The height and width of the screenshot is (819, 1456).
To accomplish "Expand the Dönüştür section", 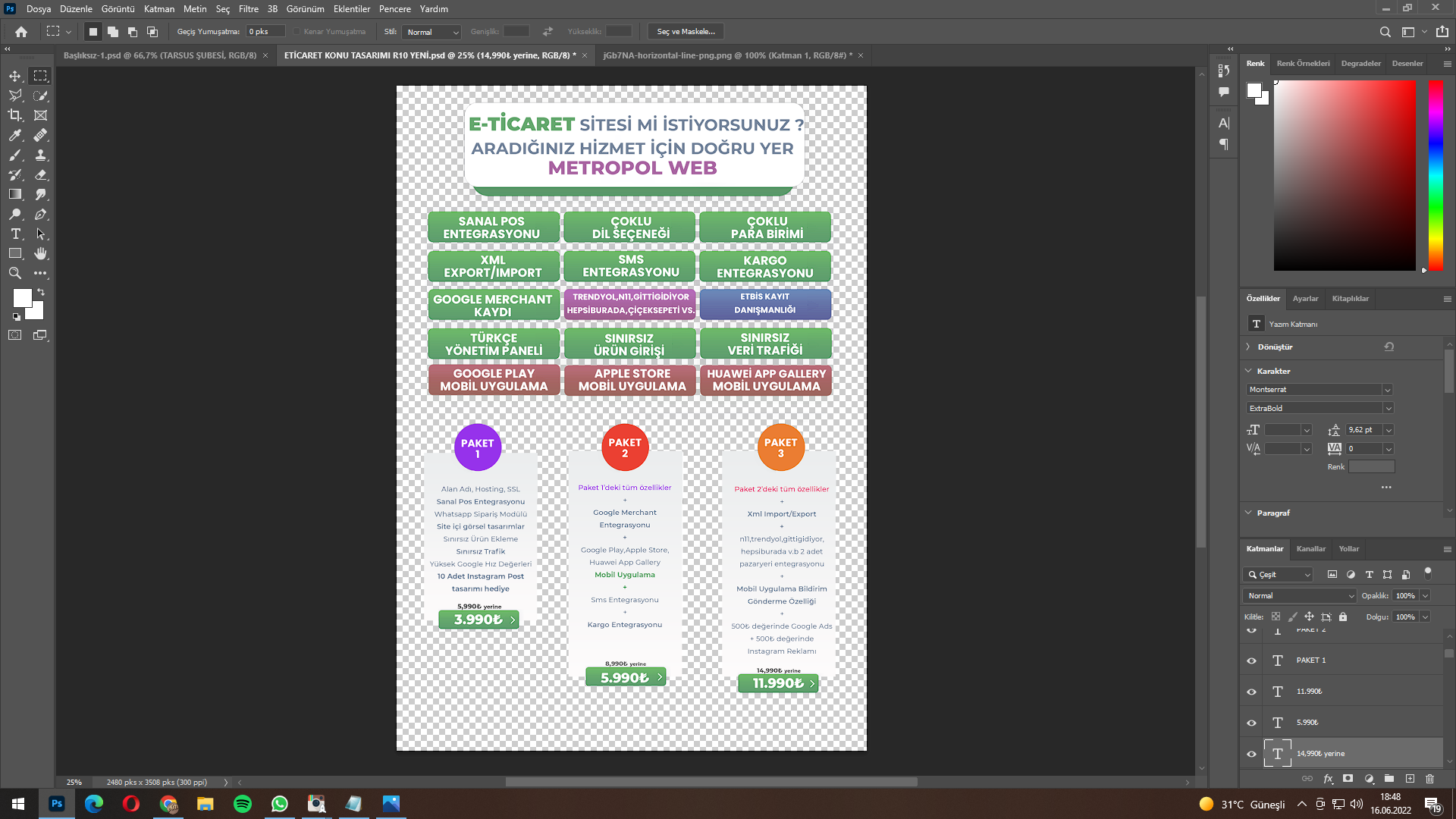I will 1248,347.
